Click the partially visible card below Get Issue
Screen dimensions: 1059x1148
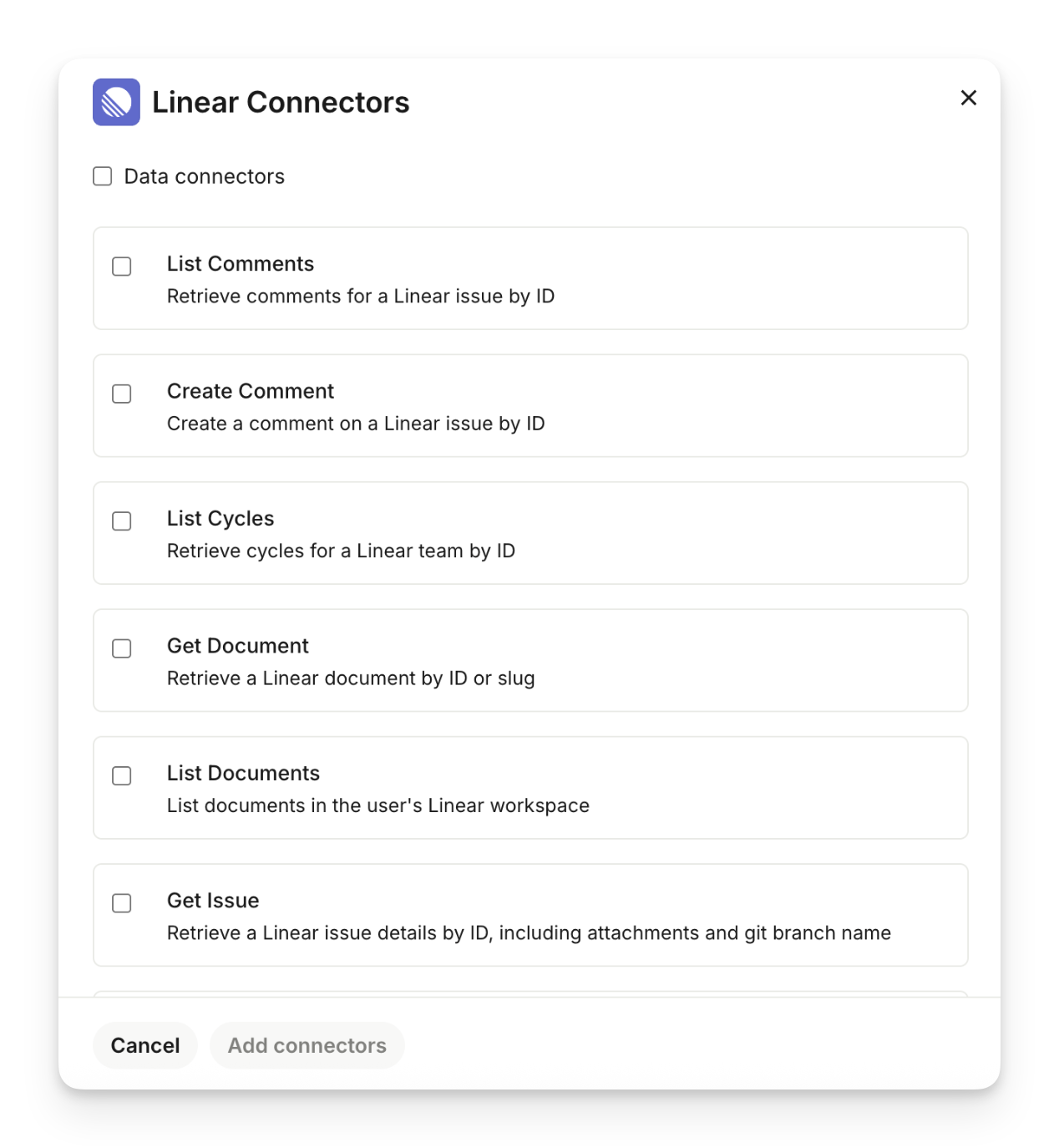click(530, 993)
